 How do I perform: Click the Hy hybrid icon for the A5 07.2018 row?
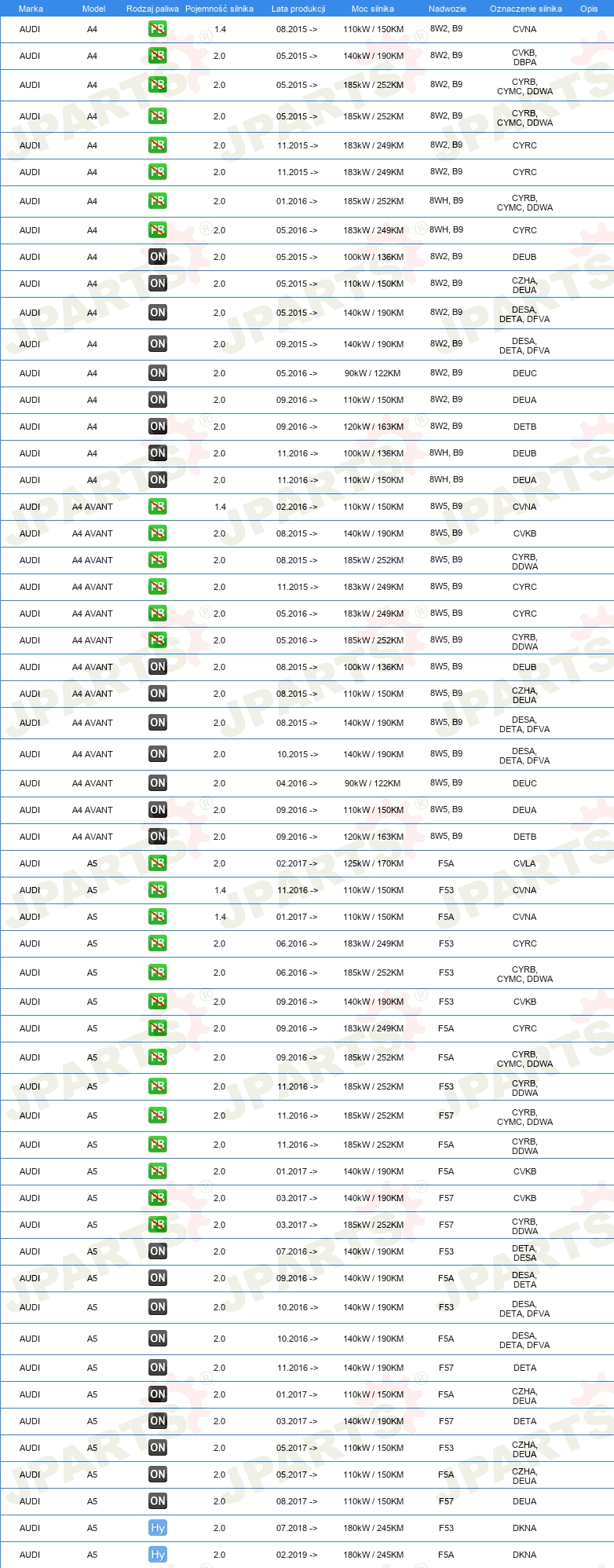(x=158, y=1528)
